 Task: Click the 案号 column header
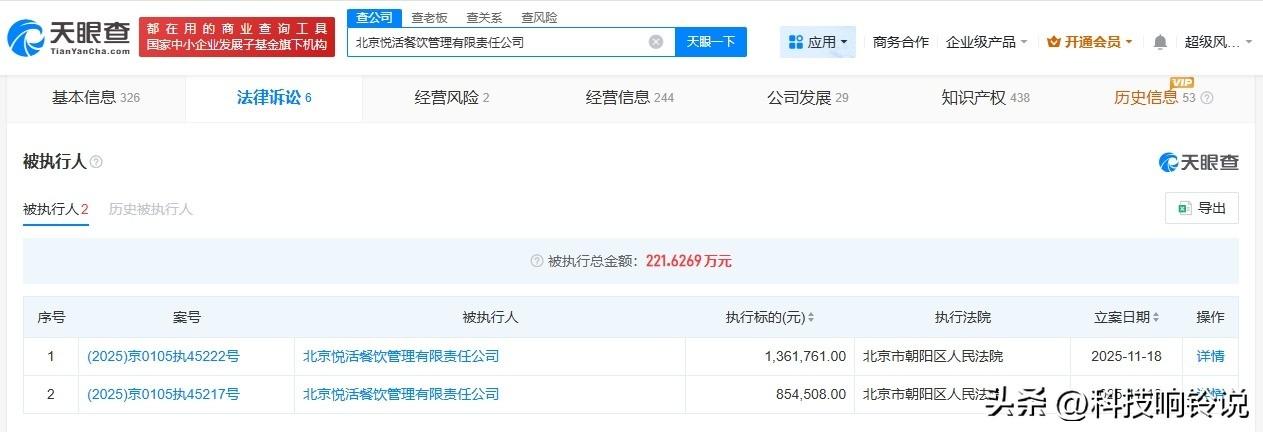(x=187, y=317)
